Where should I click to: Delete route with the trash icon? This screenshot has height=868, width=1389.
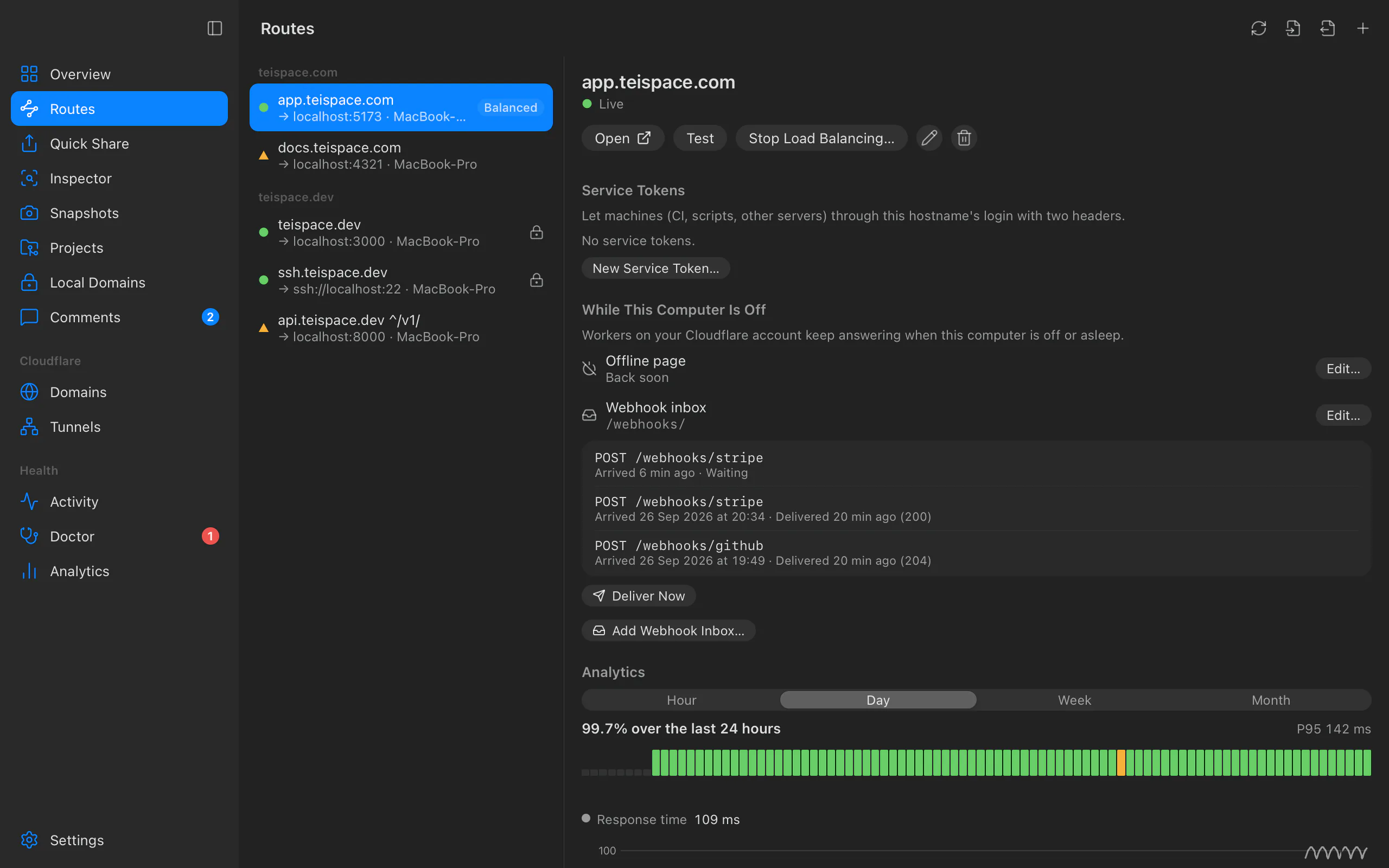click(x=964, y=138)
